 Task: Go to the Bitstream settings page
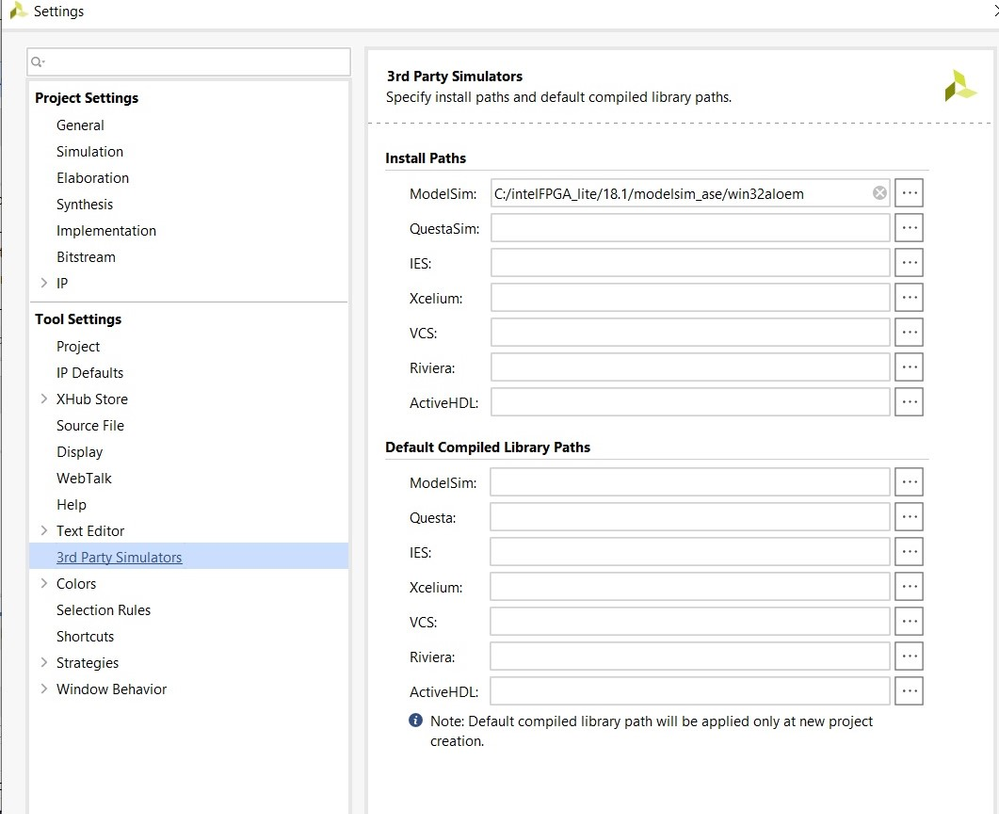coord(86,257)
